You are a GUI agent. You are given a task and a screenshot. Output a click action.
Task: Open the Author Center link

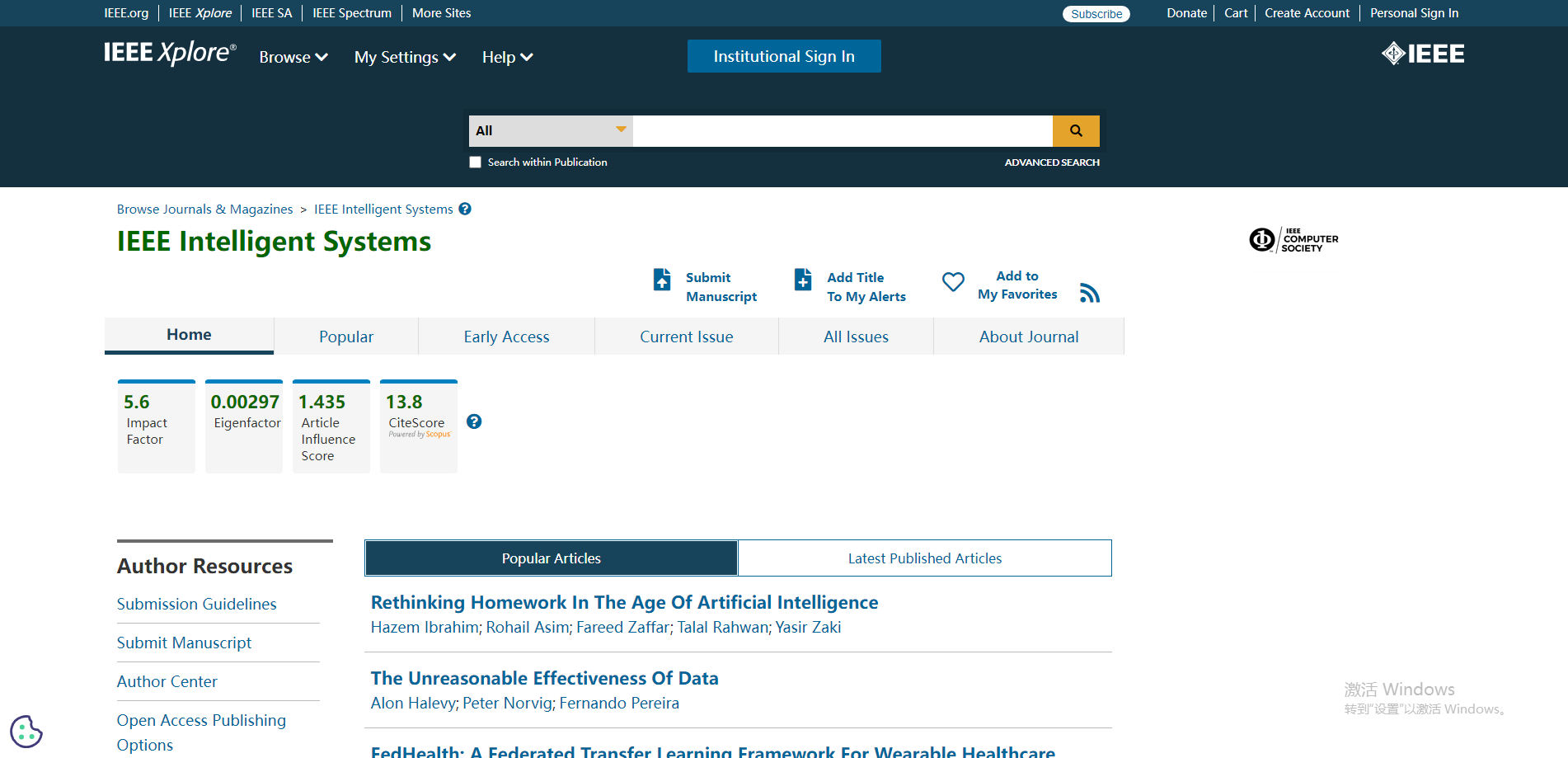pos(167,682)
